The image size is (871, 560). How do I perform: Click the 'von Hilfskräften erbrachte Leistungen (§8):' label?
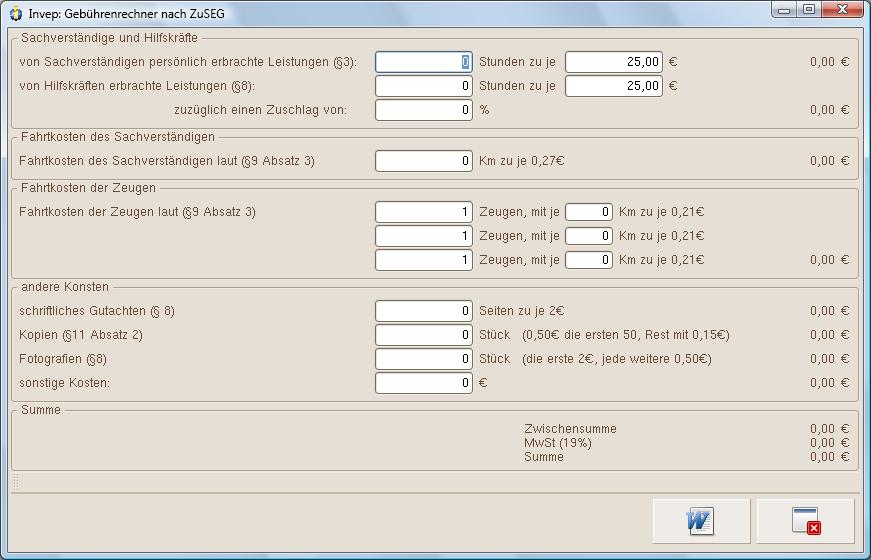click(x=137, y=86)
